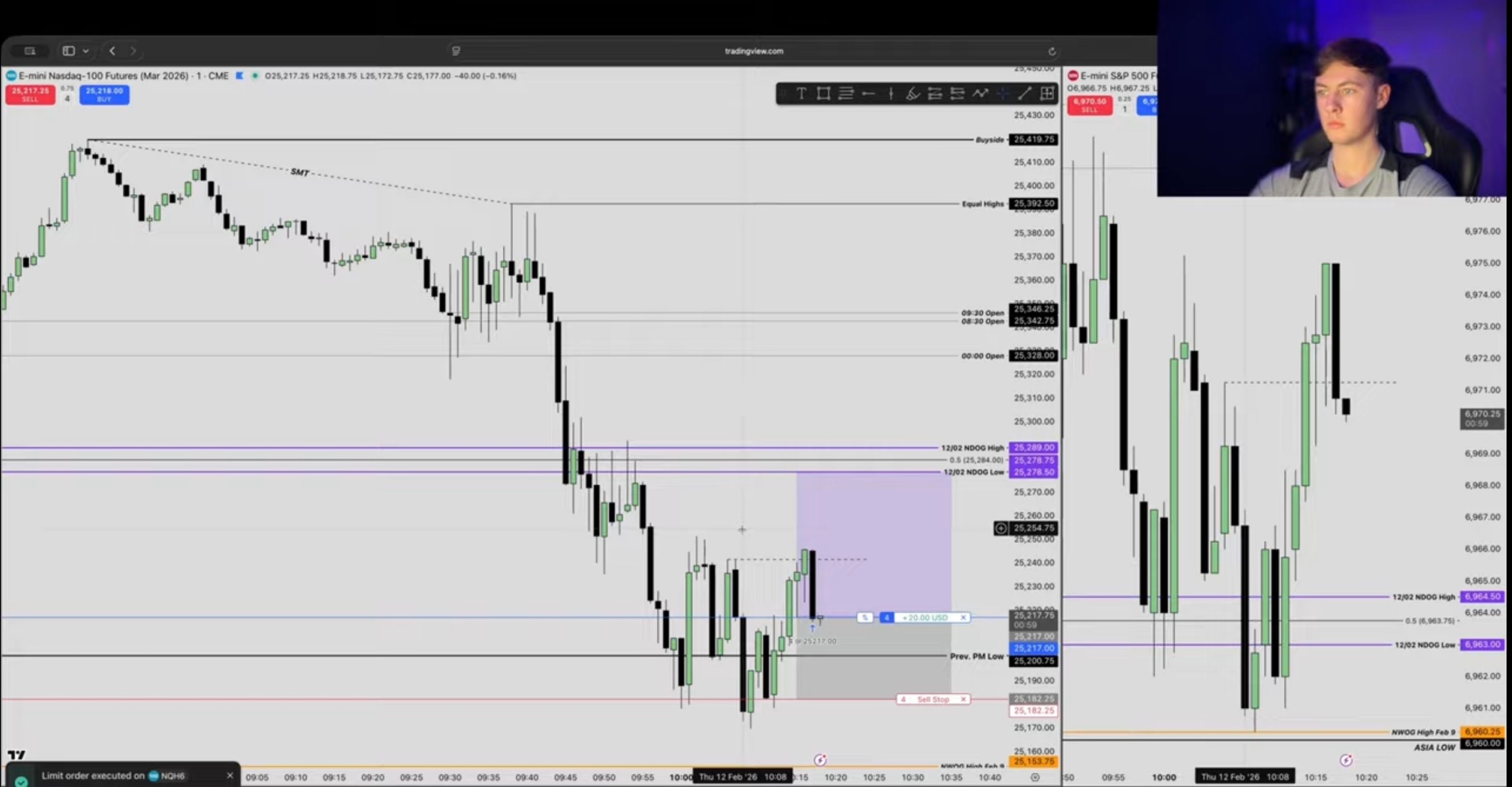Click the lightning event icon on Nasdaq time axis
Viewport: 1512px width, 787px height.
pos(820,760)
